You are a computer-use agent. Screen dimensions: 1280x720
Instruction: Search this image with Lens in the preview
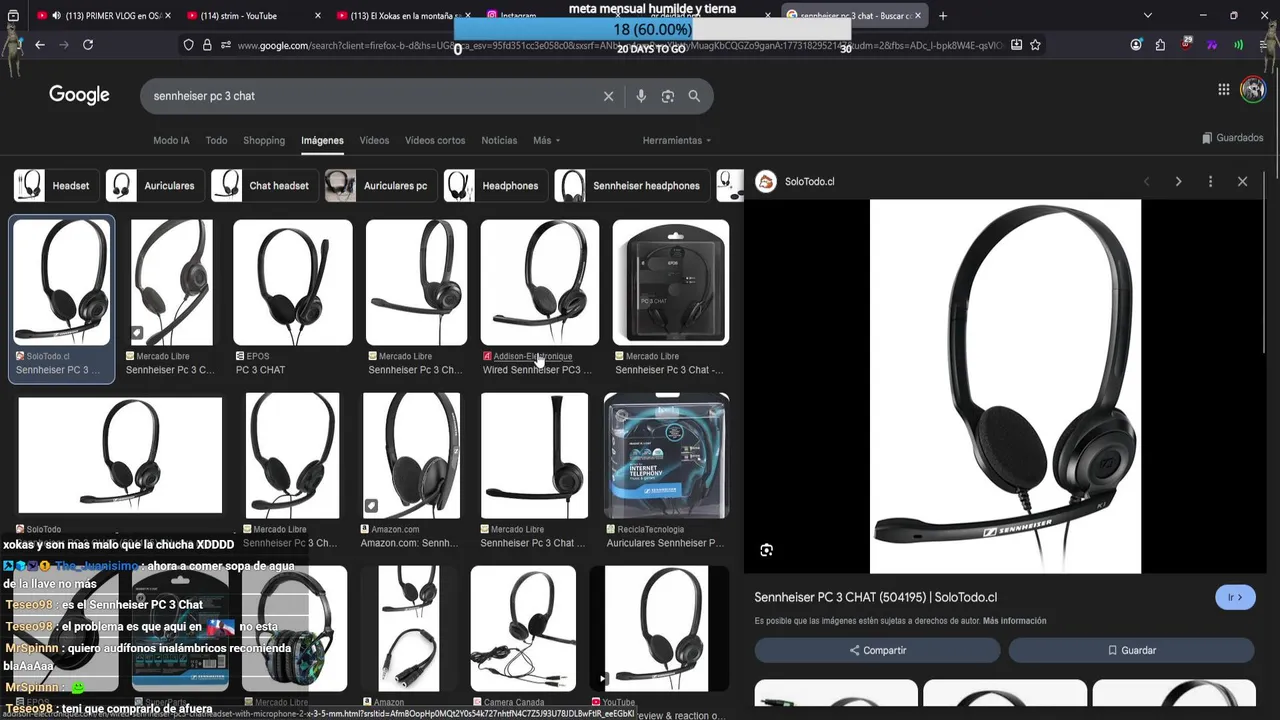pos(766,550)
